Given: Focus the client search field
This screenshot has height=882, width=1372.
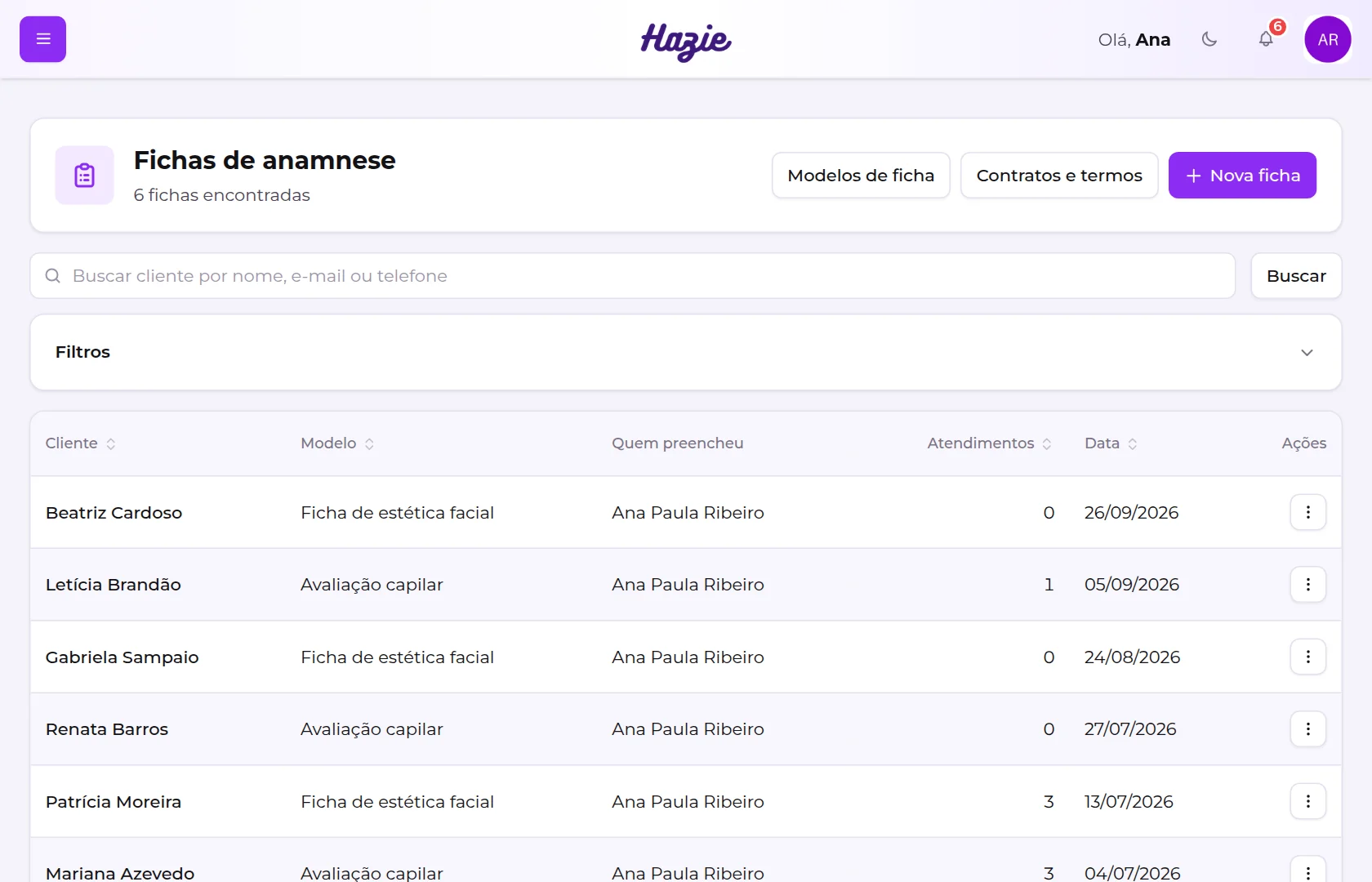Looking at the screenshot, I should tap(633, 276).
